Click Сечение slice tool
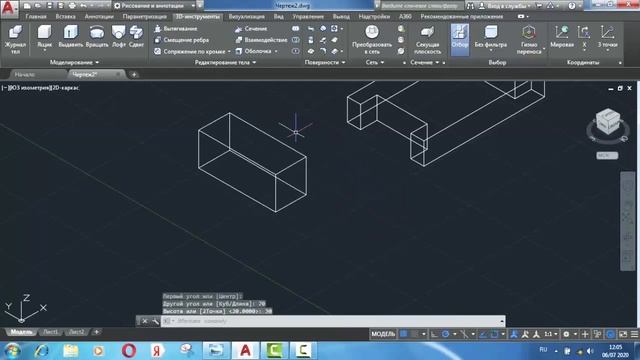This screenshot has width=640, height=360. (251, 29)
